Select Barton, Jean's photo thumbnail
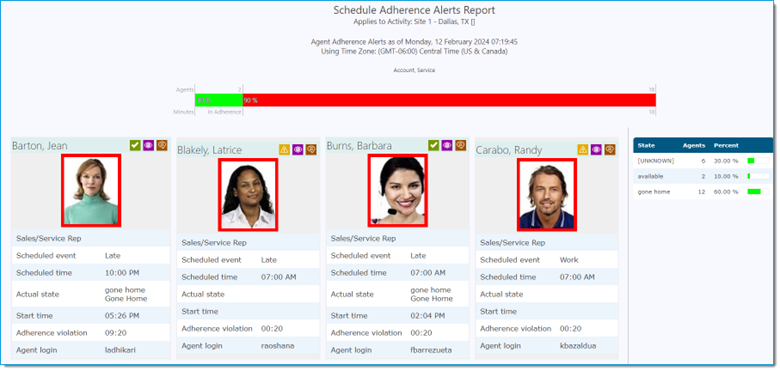Screen dimensions: 780x371 91,190
